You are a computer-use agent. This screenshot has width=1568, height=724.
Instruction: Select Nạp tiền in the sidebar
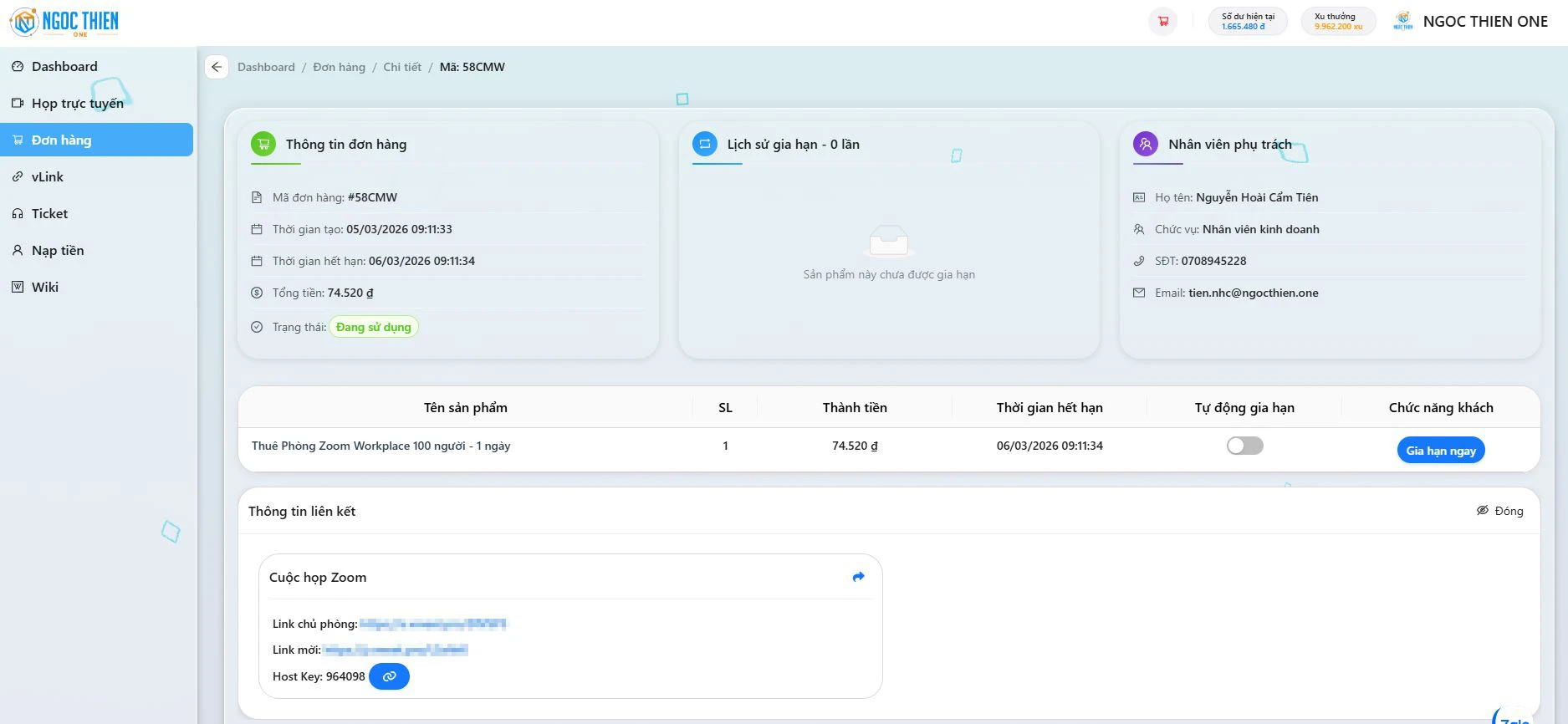(x=58, y=250)
